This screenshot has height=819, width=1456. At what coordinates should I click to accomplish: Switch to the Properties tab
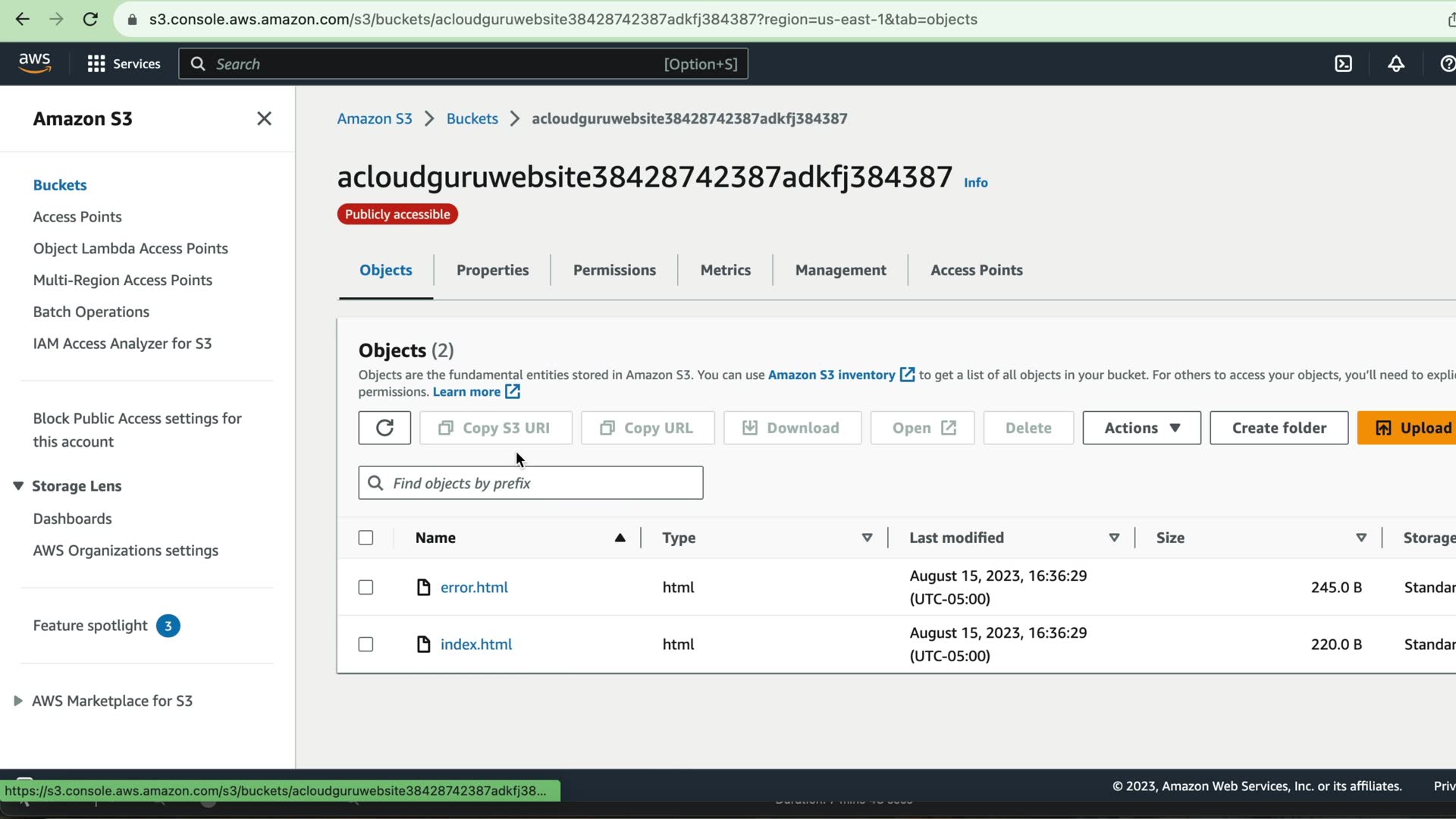point(492,270)
